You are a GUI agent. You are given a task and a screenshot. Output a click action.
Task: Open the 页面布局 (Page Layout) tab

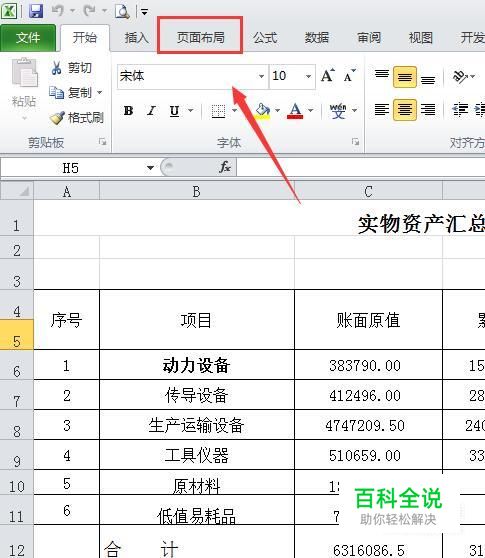coord(200,37)
